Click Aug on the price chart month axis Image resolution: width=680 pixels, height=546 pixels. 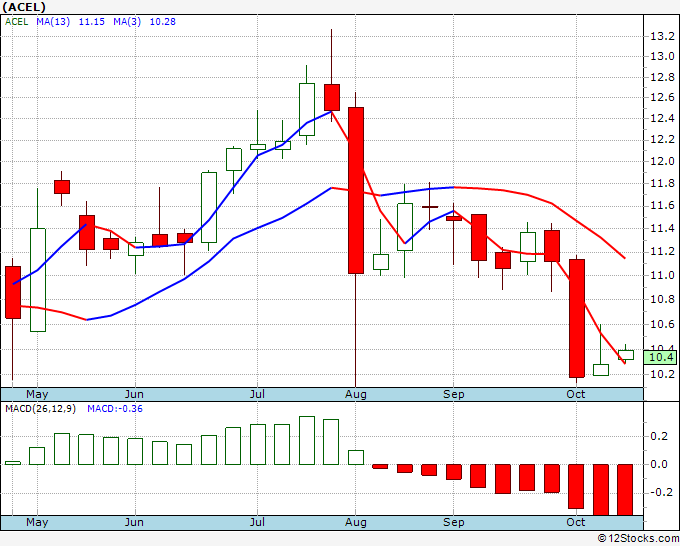(356, 394)
